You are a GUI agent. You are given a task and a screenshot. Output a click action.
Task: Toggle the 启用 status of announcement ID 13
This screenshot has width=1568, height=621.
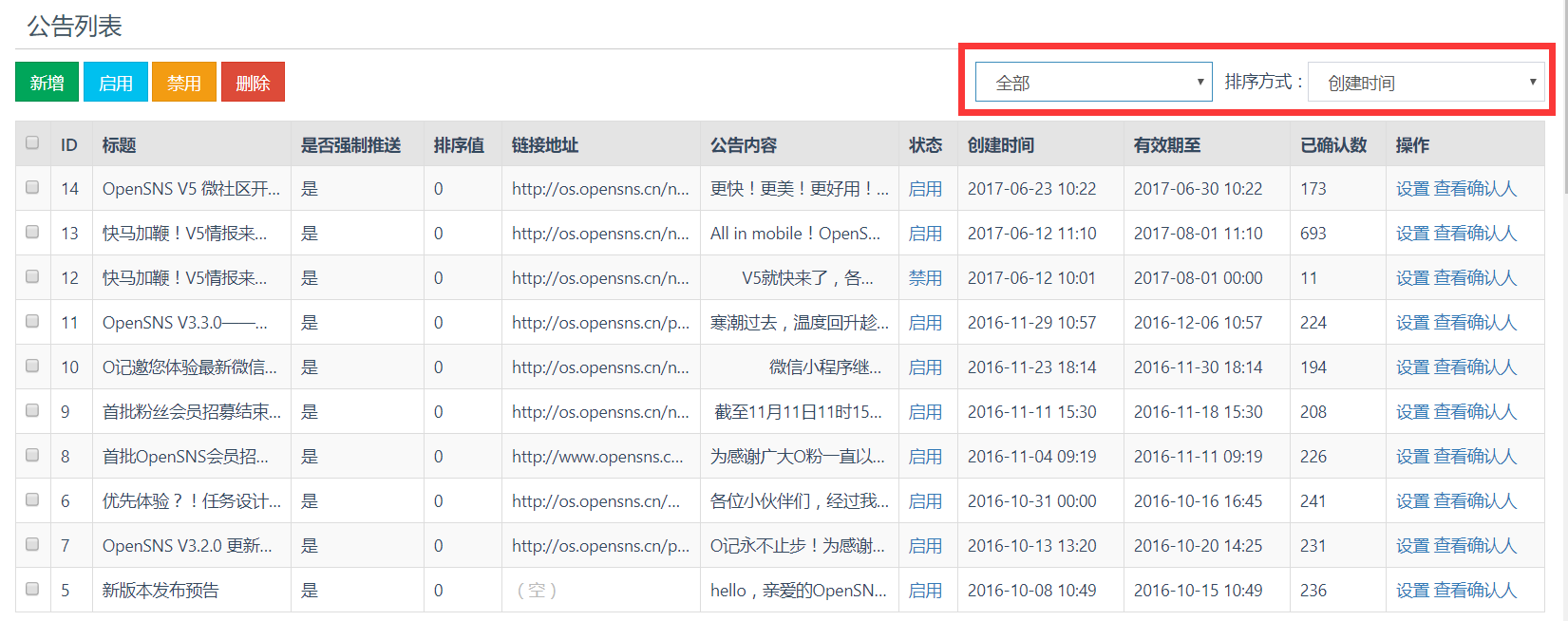(x=925, y=234)
